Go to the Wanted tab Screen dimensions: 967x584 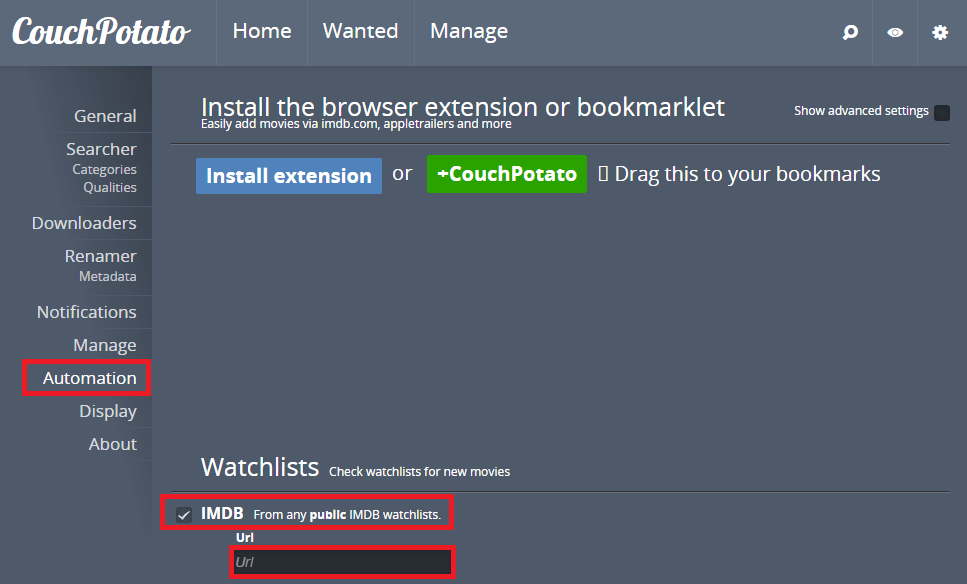pyautogui.click(x=360, y=32)
